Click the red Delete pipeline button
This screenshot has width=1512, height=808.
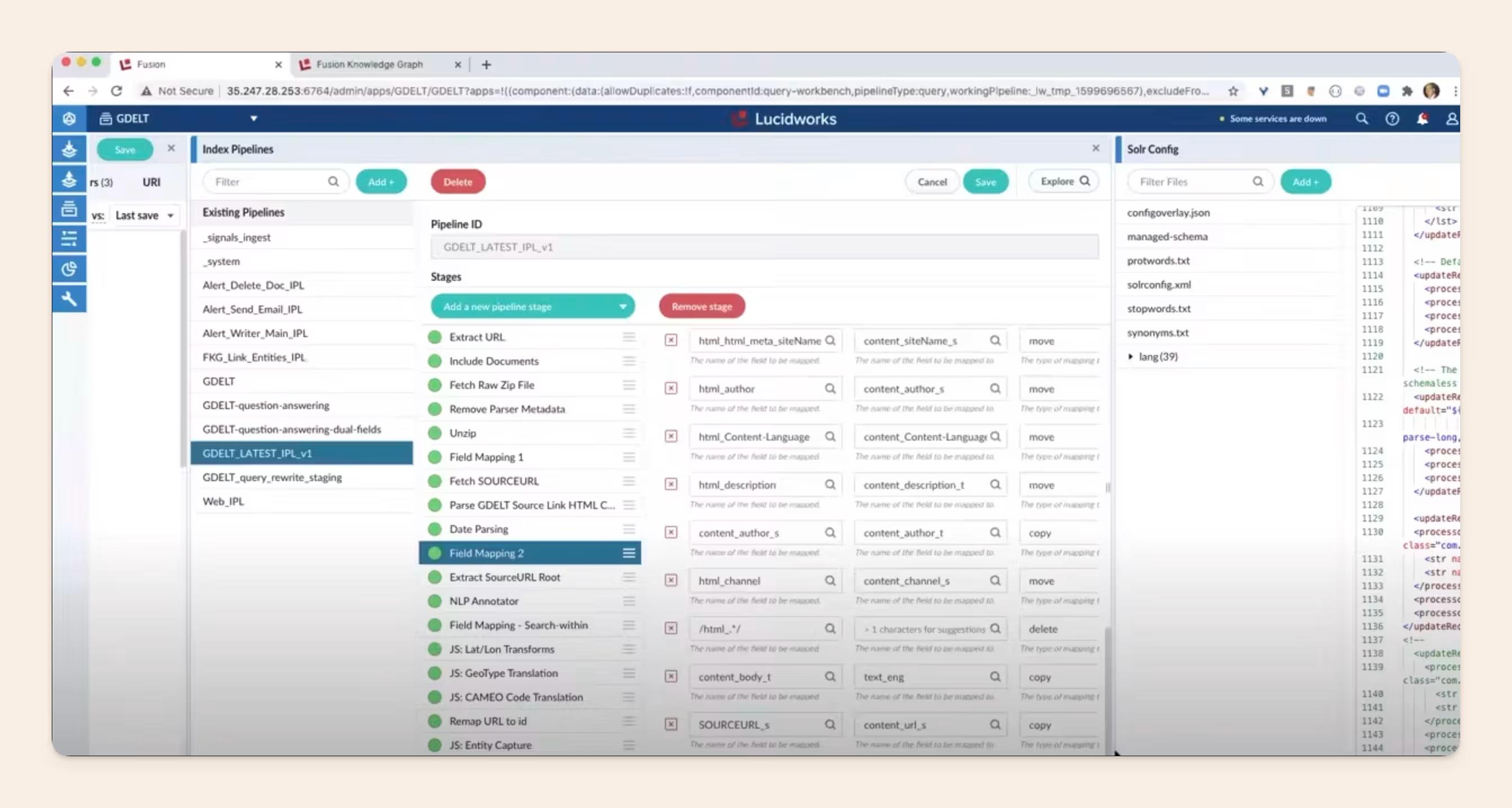coord(458,182)
